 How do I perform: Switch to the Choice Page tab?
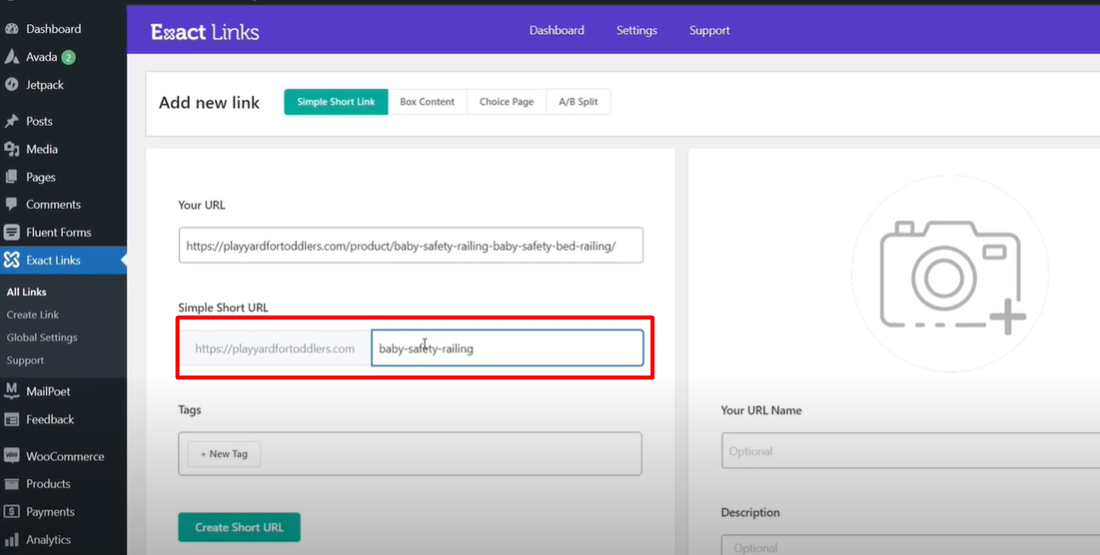click(507, 102)
